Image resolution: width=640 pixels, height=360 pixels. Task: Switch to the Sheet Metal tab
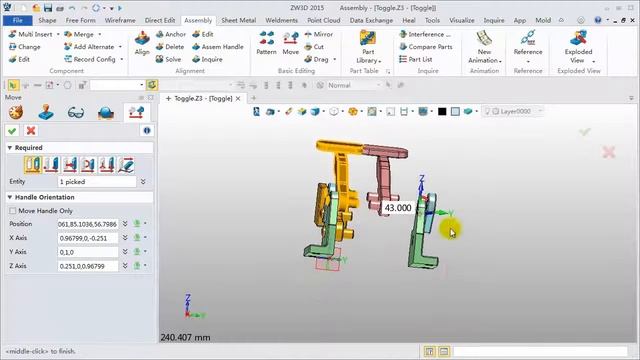tap(238, 20)
